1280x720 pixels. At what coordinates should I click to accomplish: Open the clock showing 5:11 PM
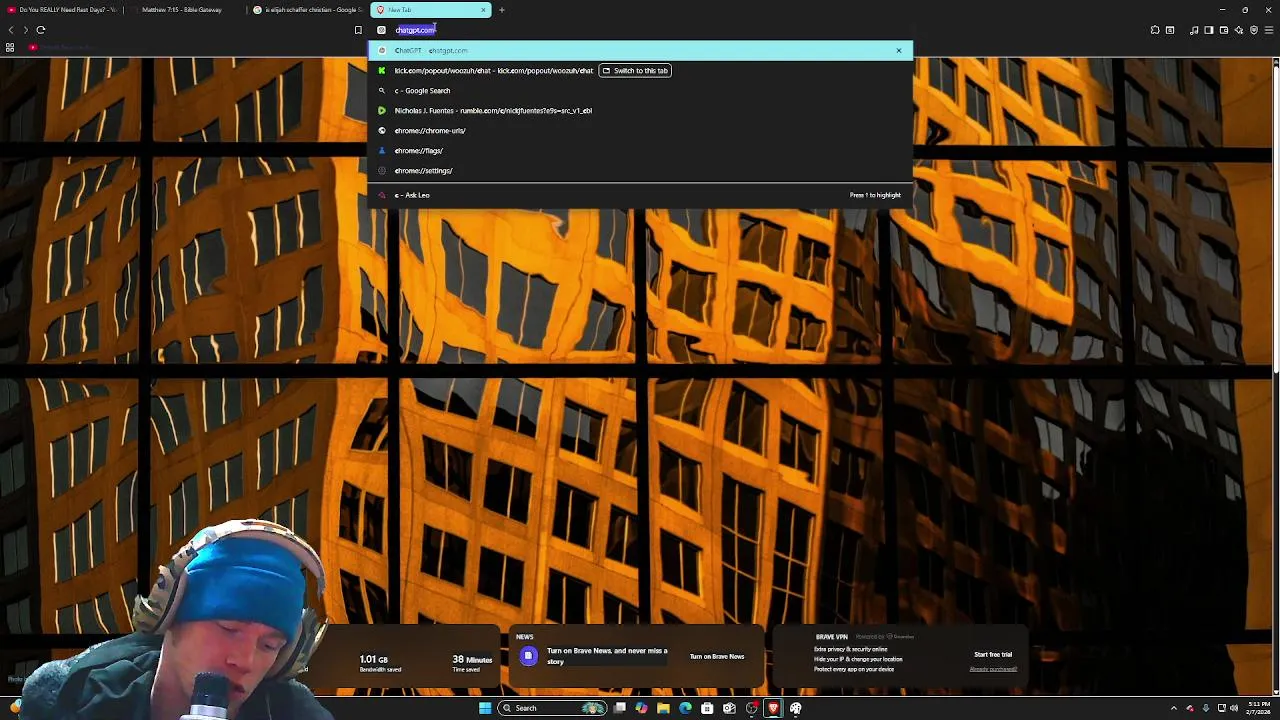1259,708
